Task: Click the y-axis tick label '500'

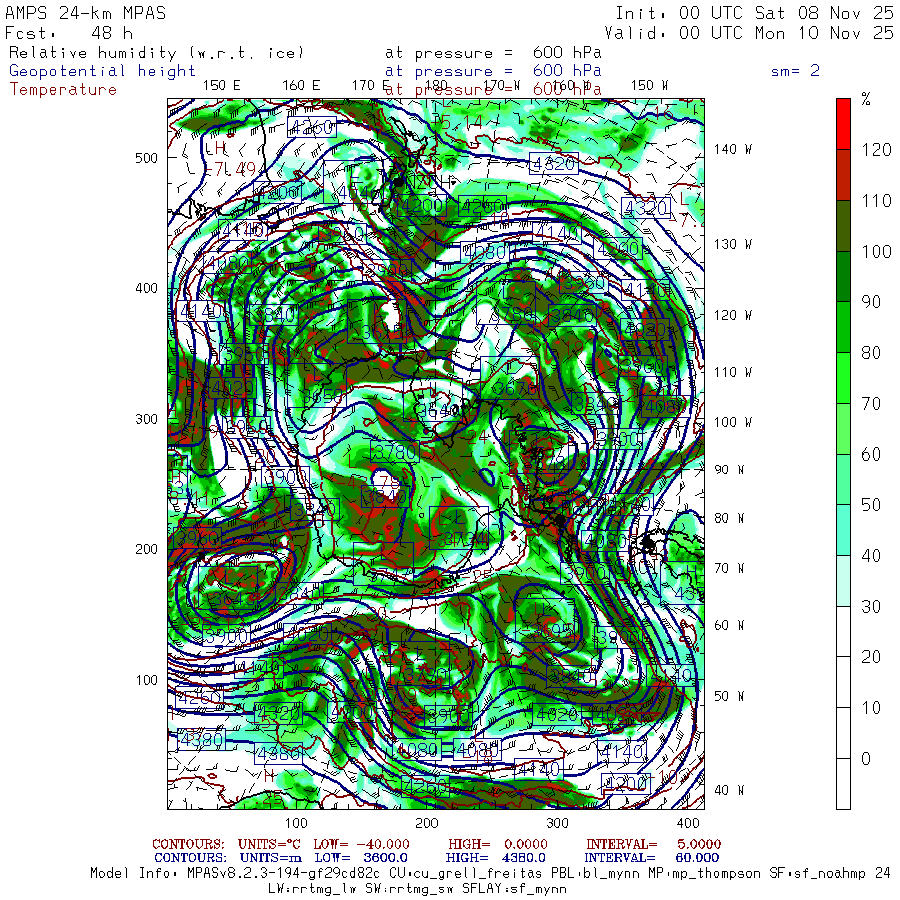Action: (146, 158)
